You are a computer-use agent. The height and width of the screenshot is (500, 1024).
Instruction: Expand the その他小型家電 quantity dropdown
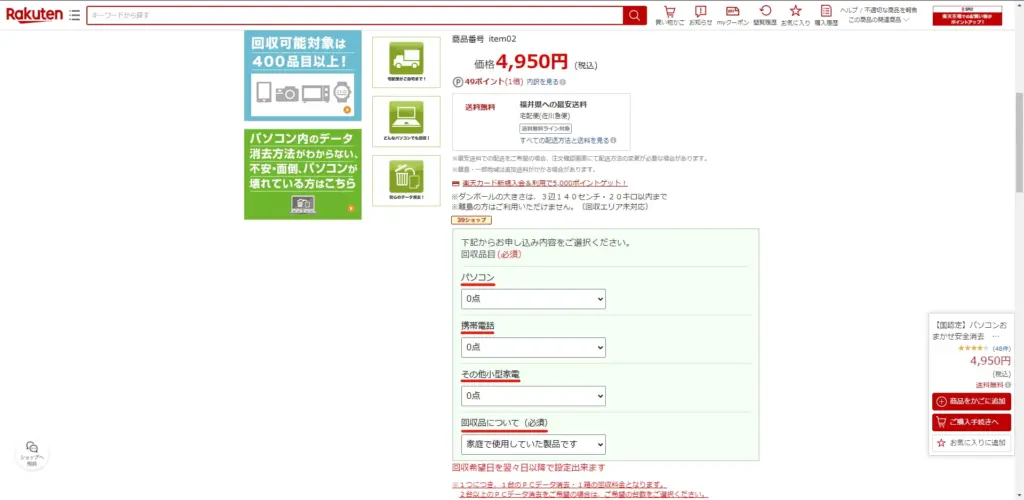533,396
